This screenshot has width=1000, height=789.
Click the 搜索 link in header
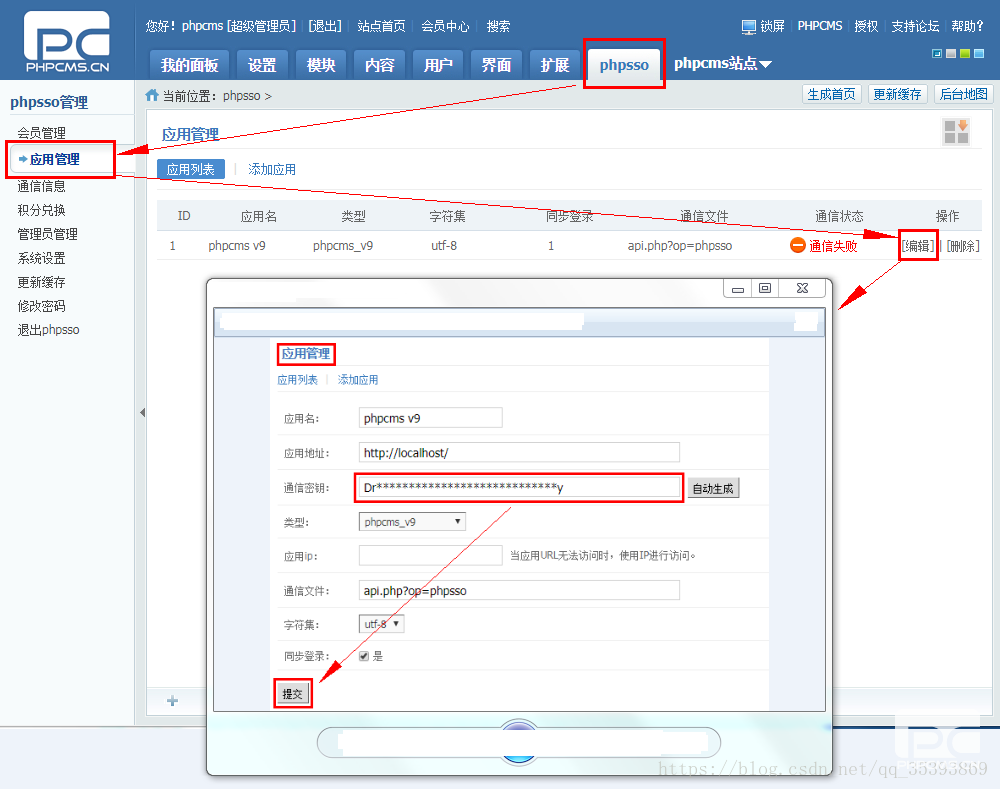click(x=498, y=26)
